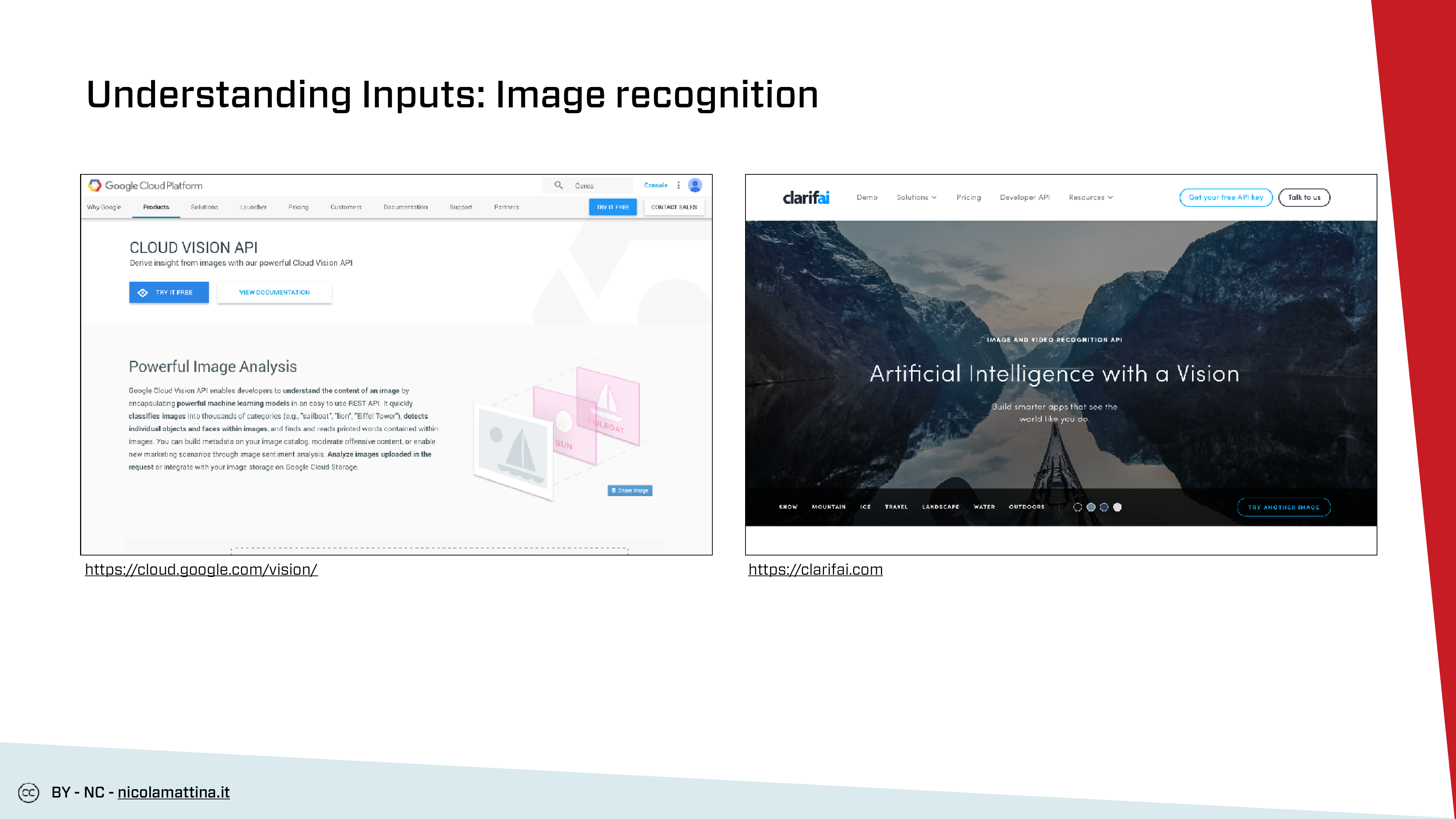Click the View Documentation button
Screen dimensions: 1456x819
pos(274,292)
